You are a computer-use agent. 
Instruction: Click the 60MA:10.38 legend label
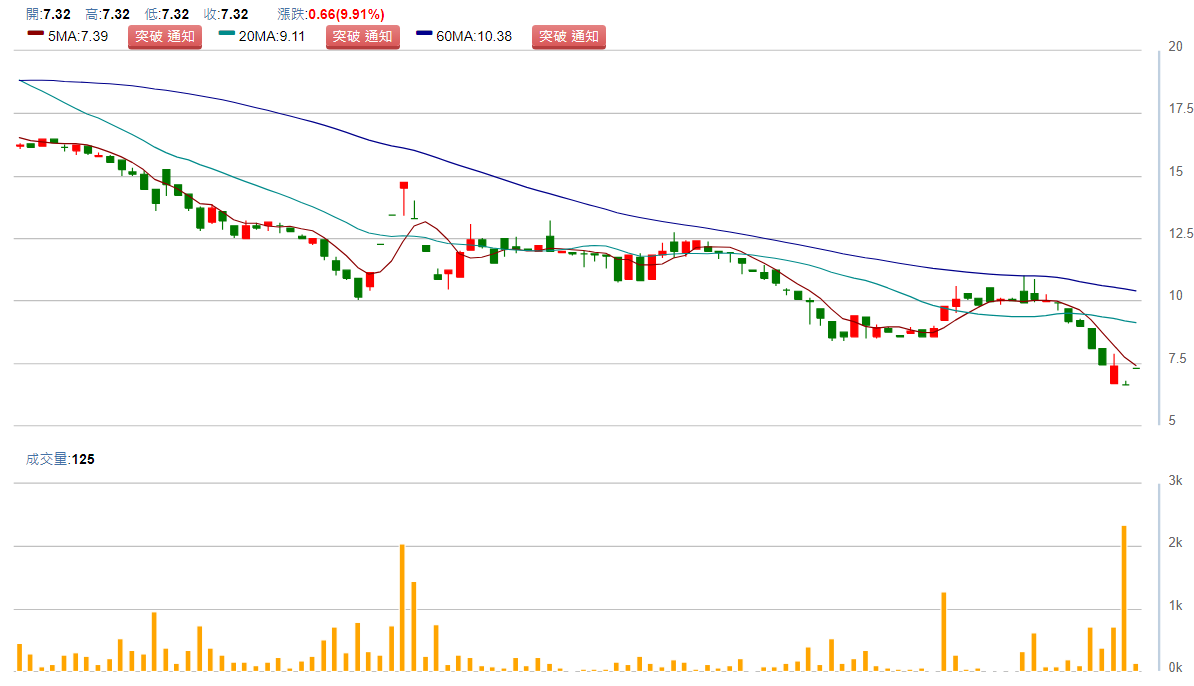[x=474, y=37]
